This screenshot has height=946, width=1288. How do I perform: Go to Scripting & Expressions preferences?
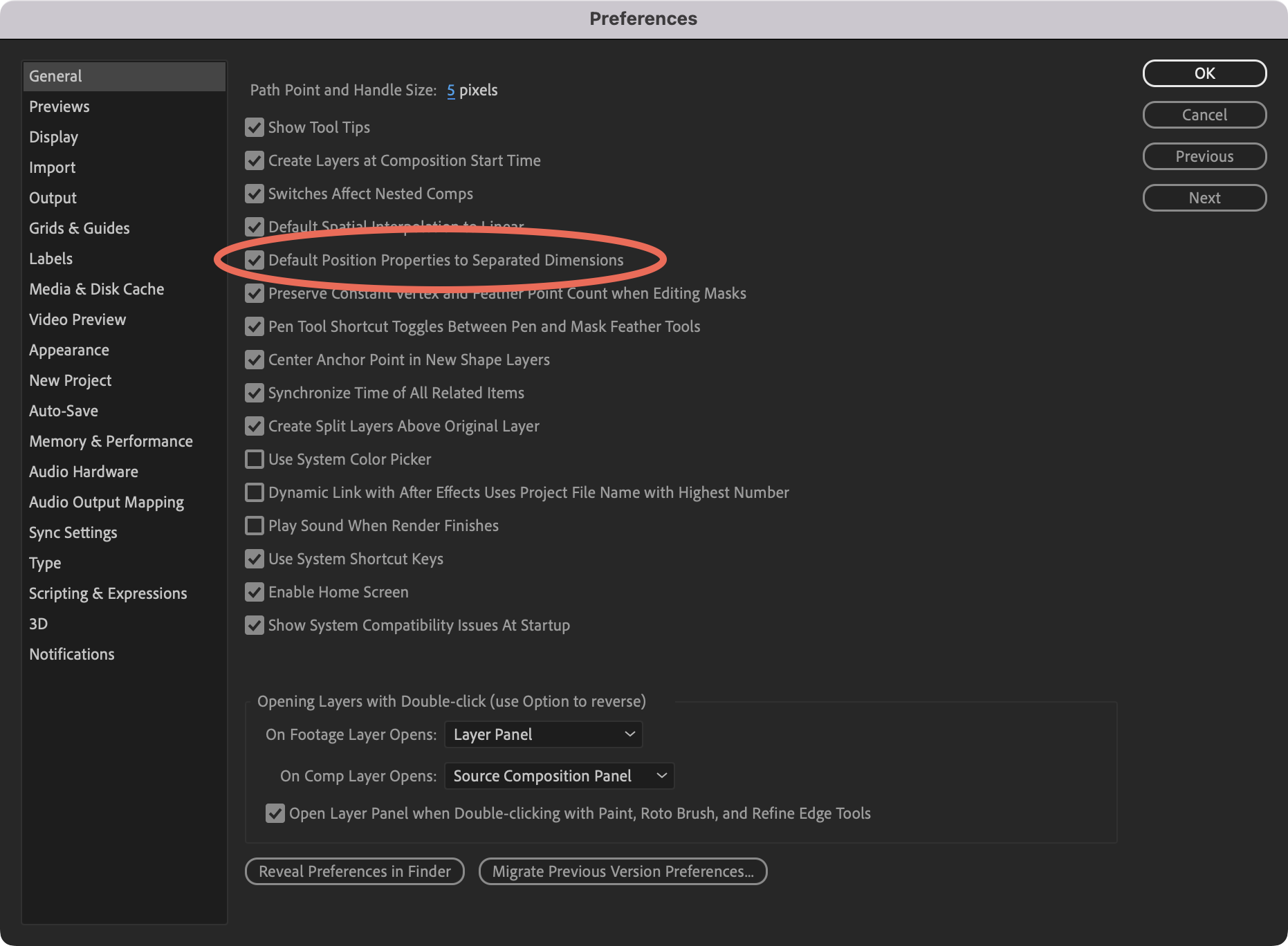pos(108,593)
